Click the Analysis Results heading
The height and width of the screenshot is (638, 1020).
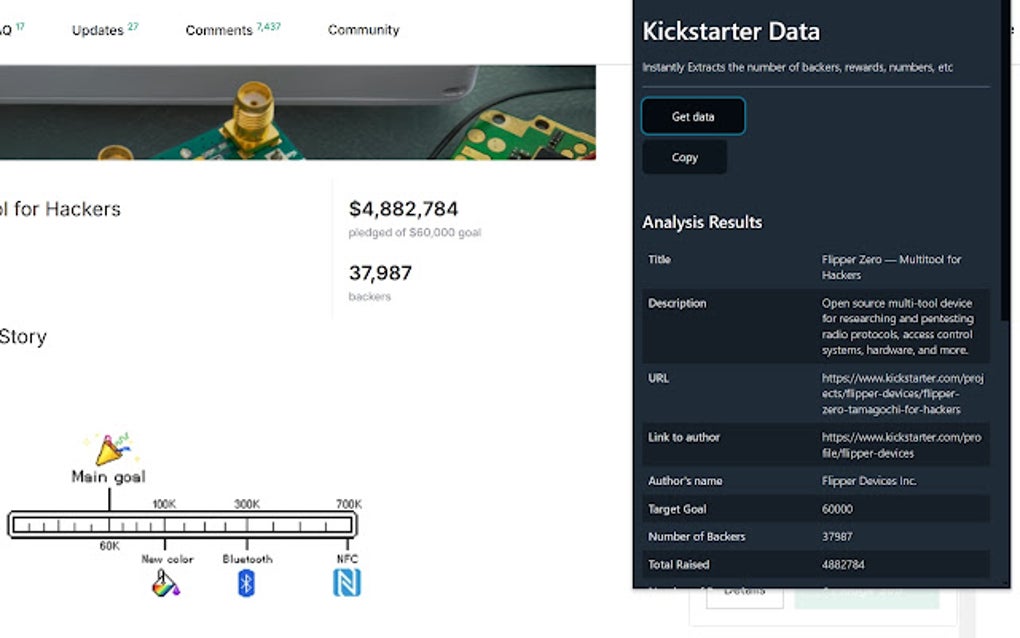click(x=702, y=222)
